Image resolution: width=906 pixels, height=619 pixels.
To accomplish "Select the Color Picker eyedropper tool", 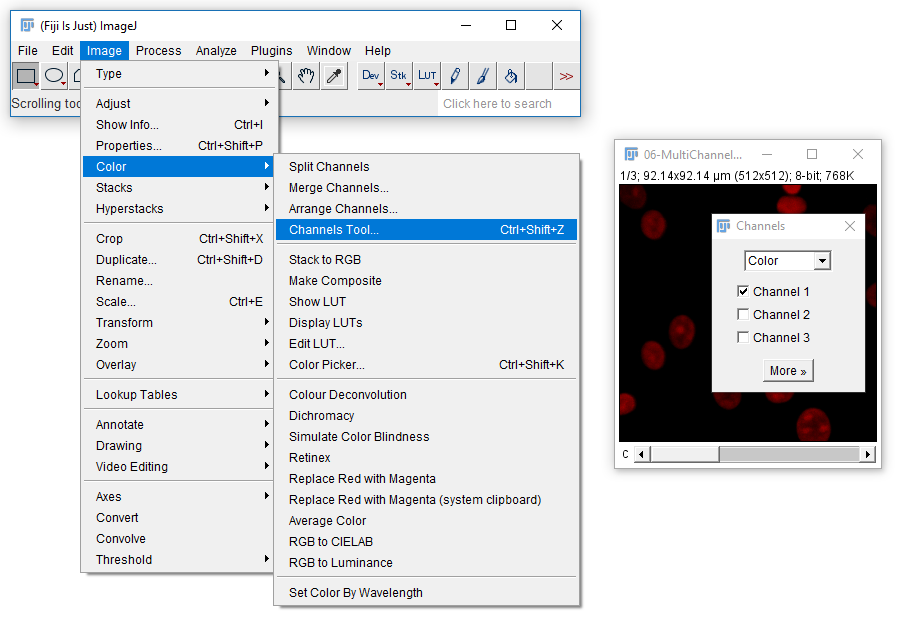I will point(334,76).
